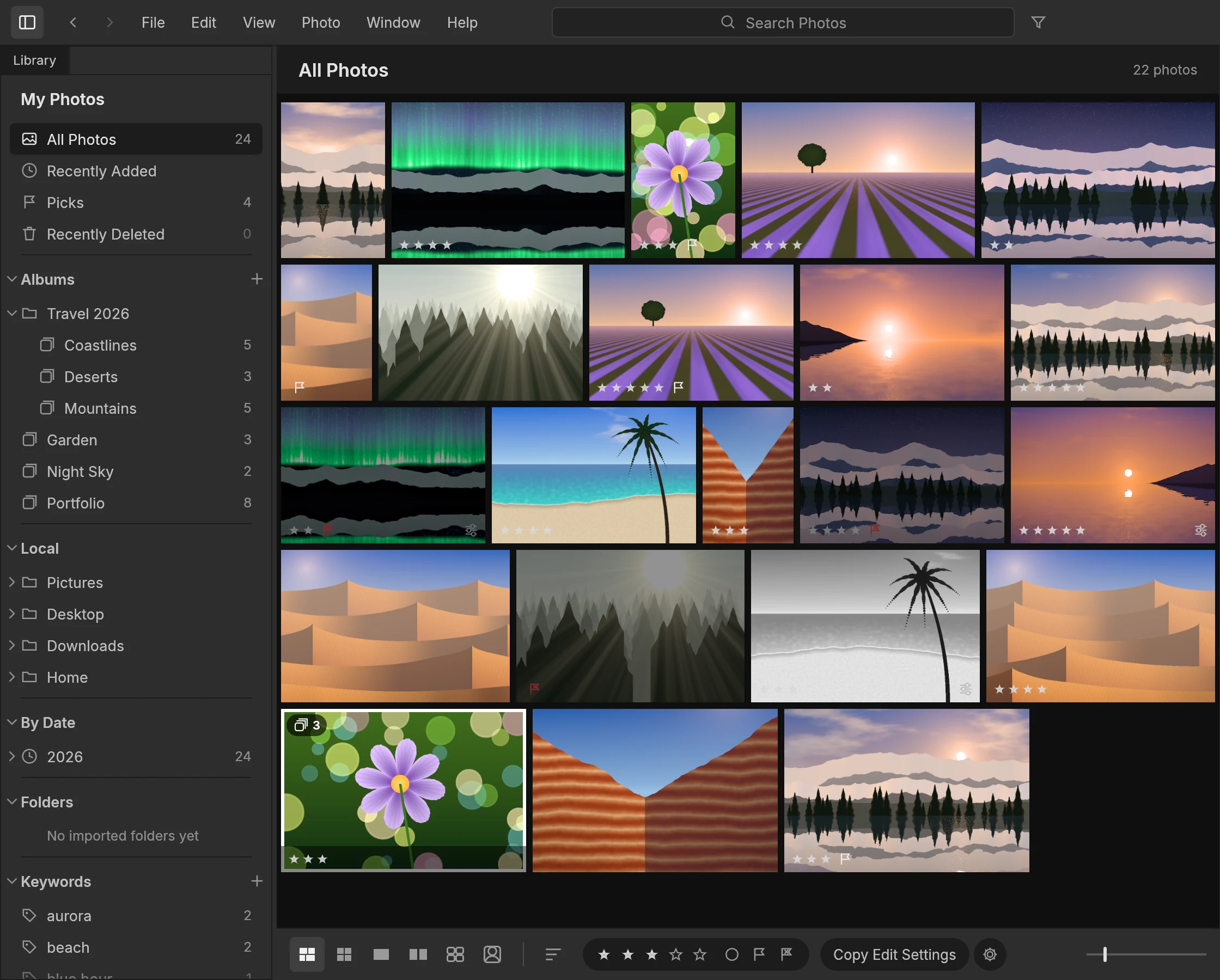Open the sort order icon
The height and width of the screenshot is (980, 1220).
(553, 954)
